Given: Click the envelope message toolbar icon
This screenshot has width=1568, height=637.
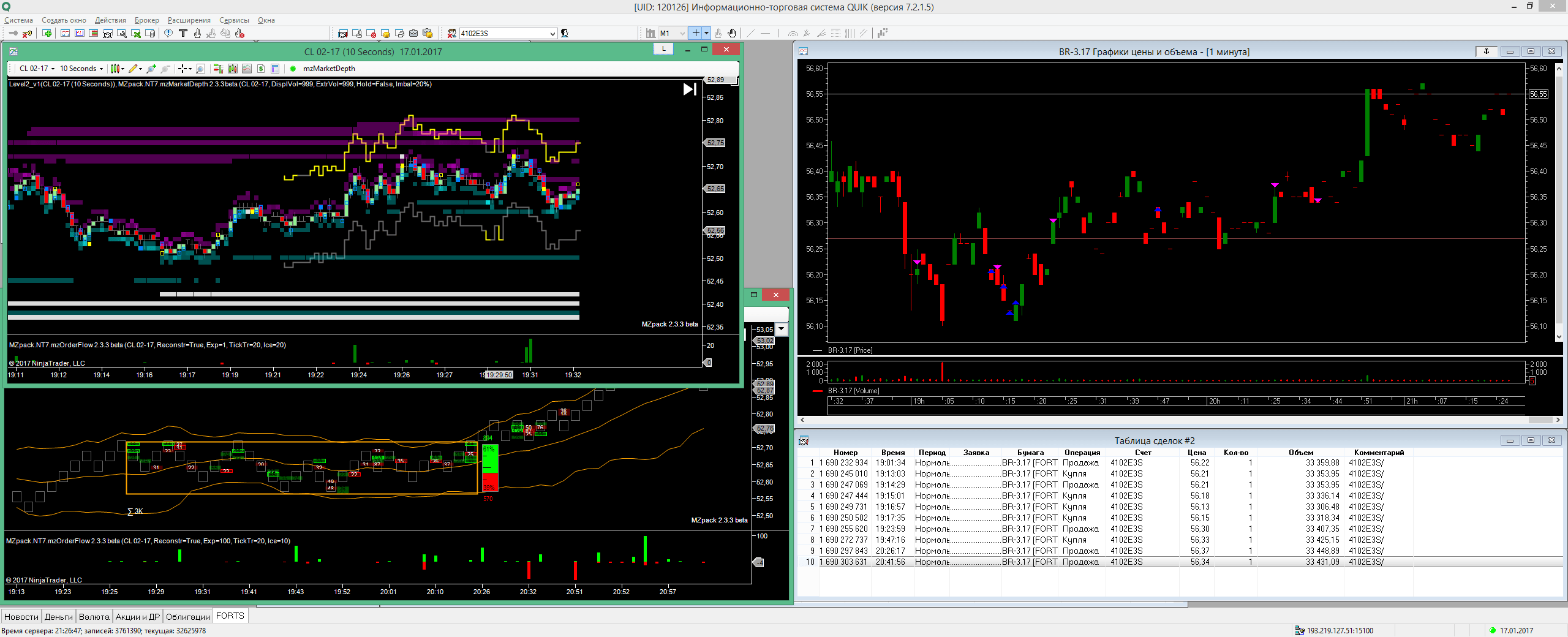Looking at the screenshot, I should (x=413, y=33).
